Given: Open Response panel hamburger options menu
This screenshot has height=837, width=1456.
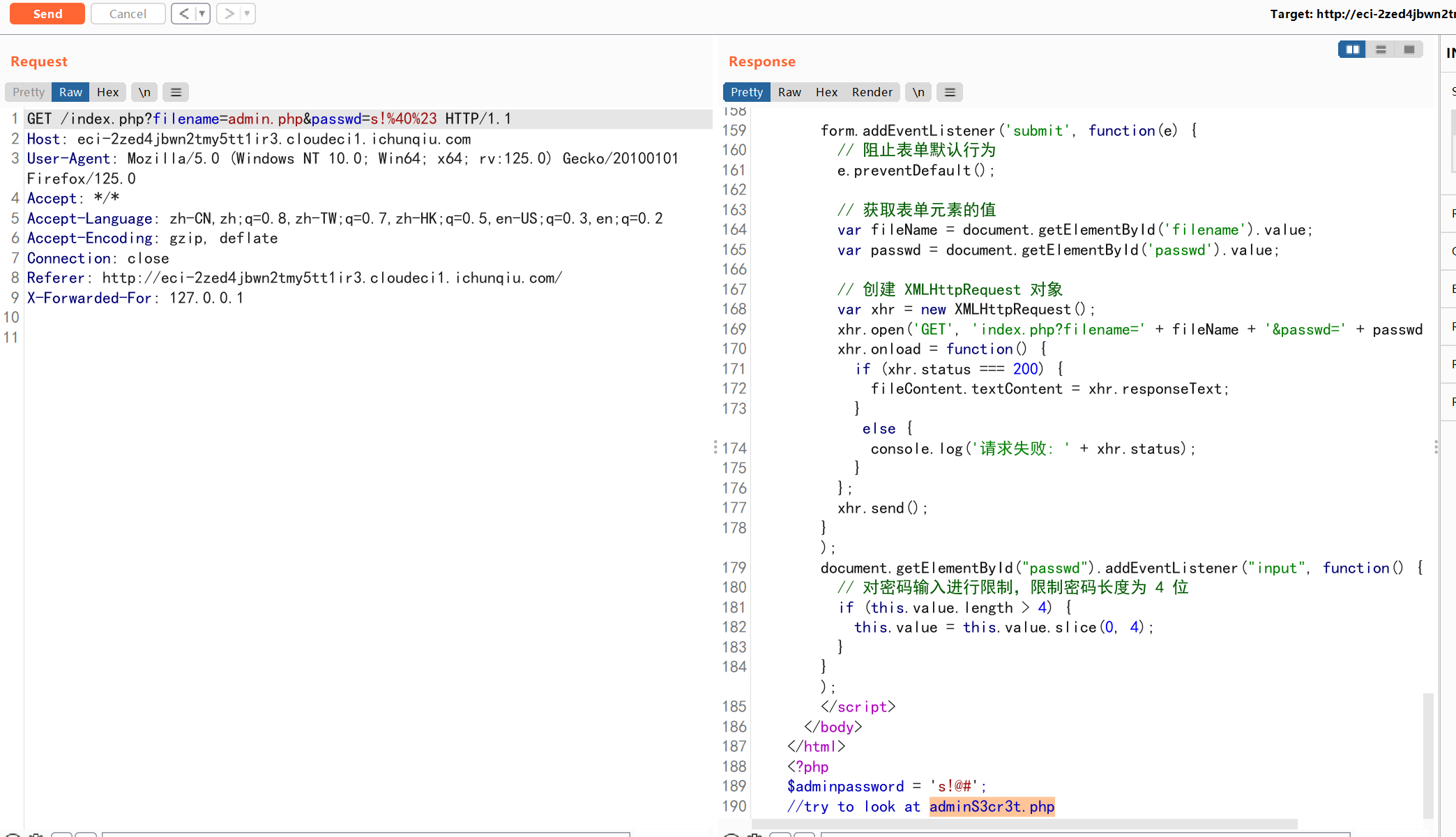Looking at the screenshot, I should [x=950, y=92].
